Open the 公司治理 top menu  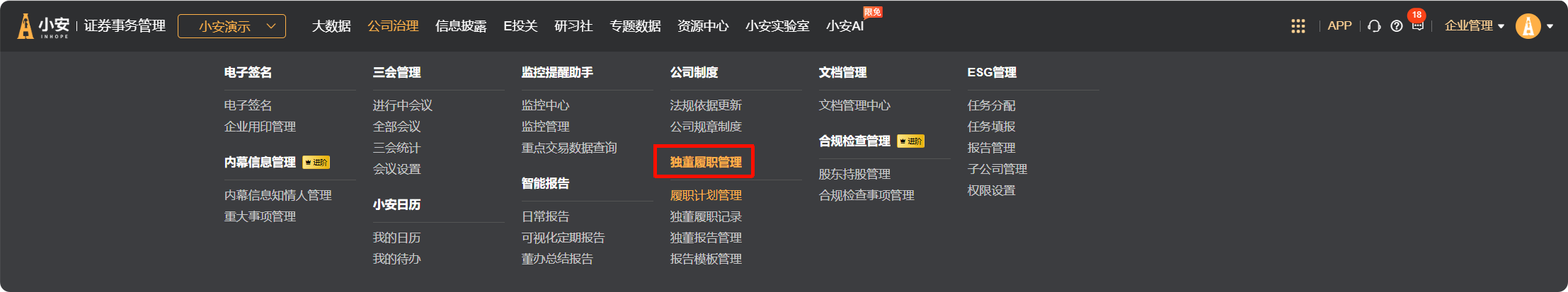point(393,26)
